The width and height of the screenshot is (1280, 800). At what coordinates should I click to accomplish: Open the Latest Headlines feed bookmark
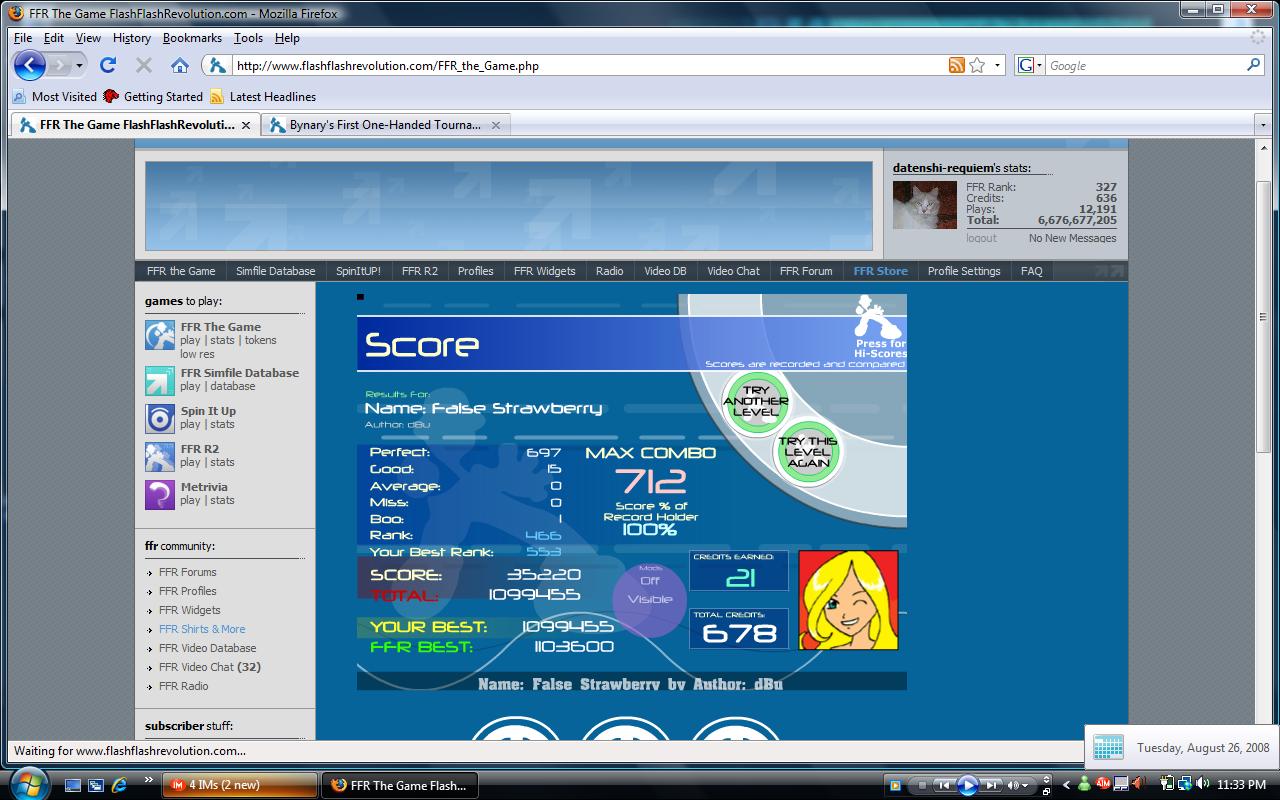(263, 97)
